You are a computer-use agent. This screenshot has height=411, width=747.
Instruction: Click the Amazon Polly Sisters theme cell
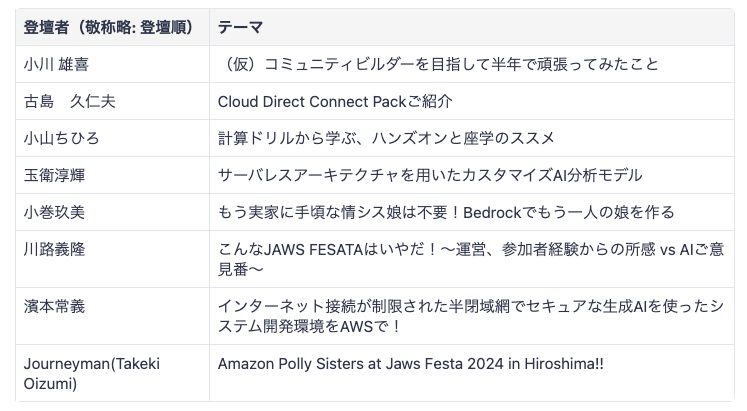pyautogui.click(x=472, y=373)
